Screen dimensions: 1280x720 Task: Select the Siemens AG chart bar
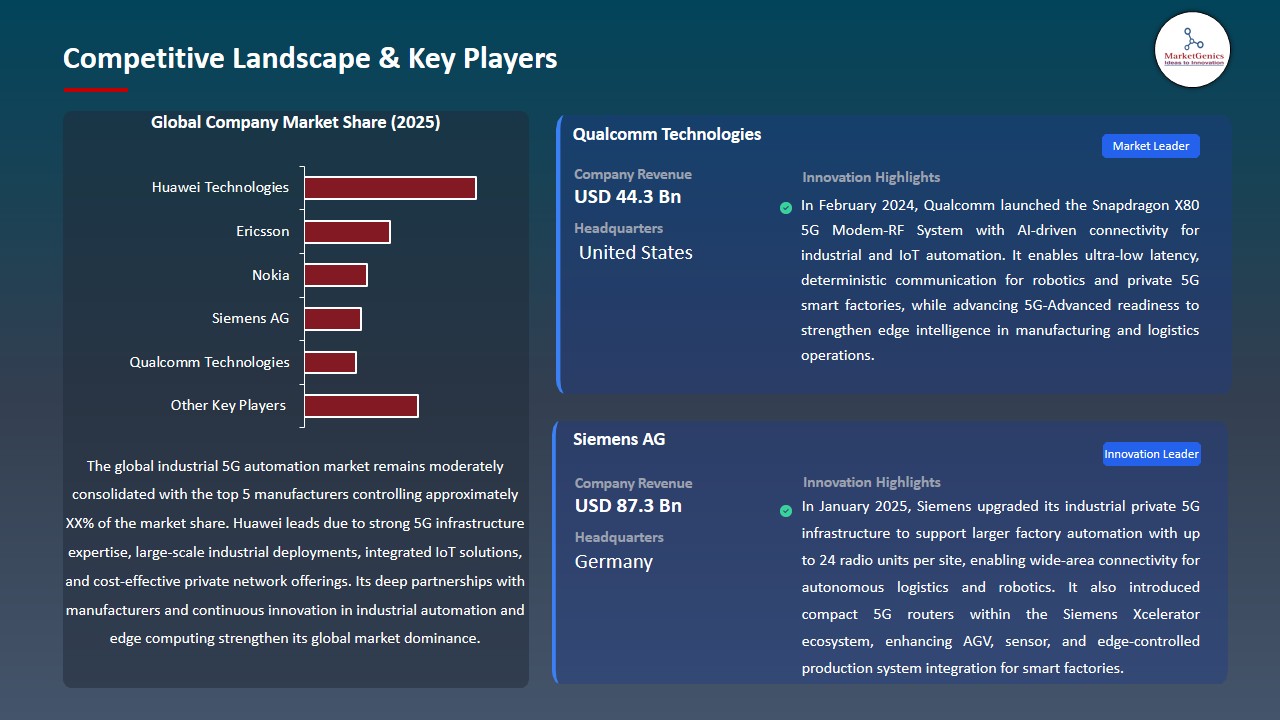(x=333, y=319)
